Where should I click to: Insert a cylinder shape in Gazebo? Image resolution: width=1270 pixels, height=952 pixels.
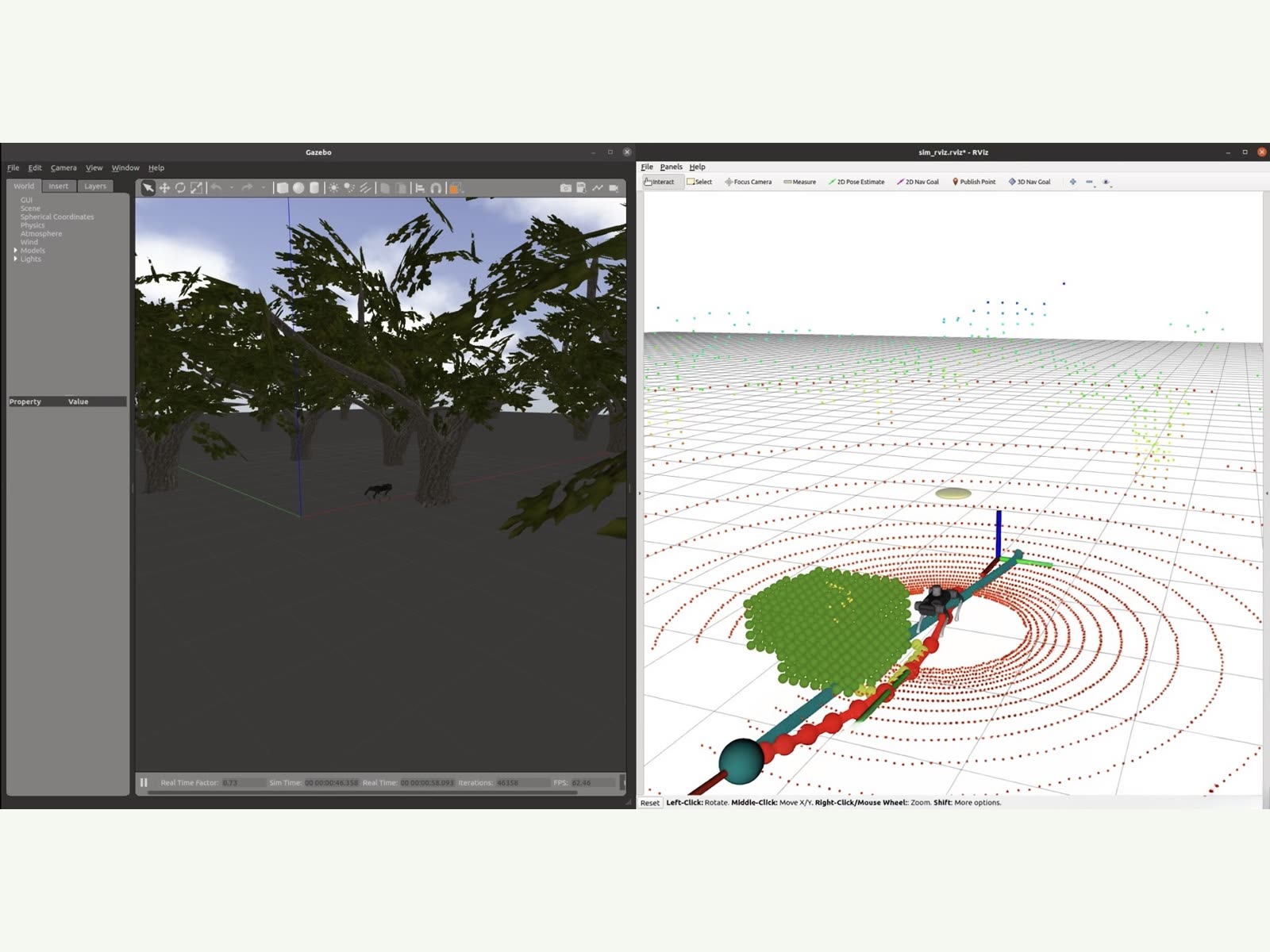[x=314, y=188]
